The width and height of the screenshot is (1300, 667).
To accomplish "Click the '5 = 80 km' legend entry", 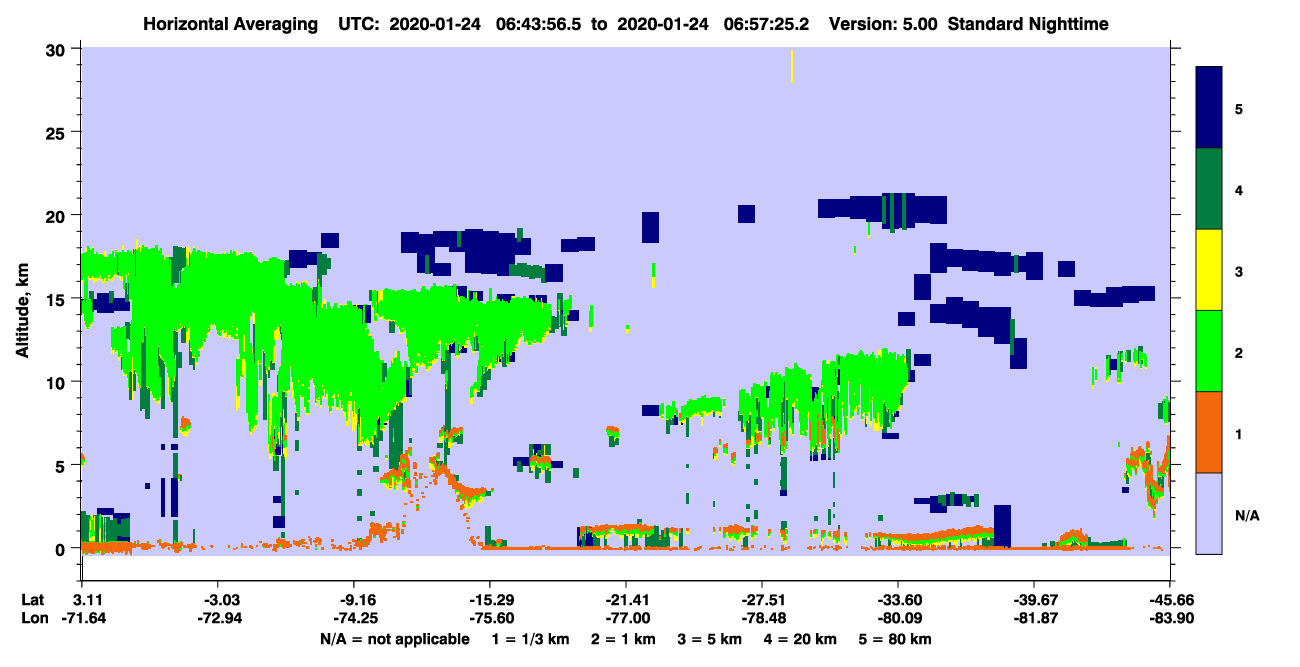I will [x=895, y=639].
